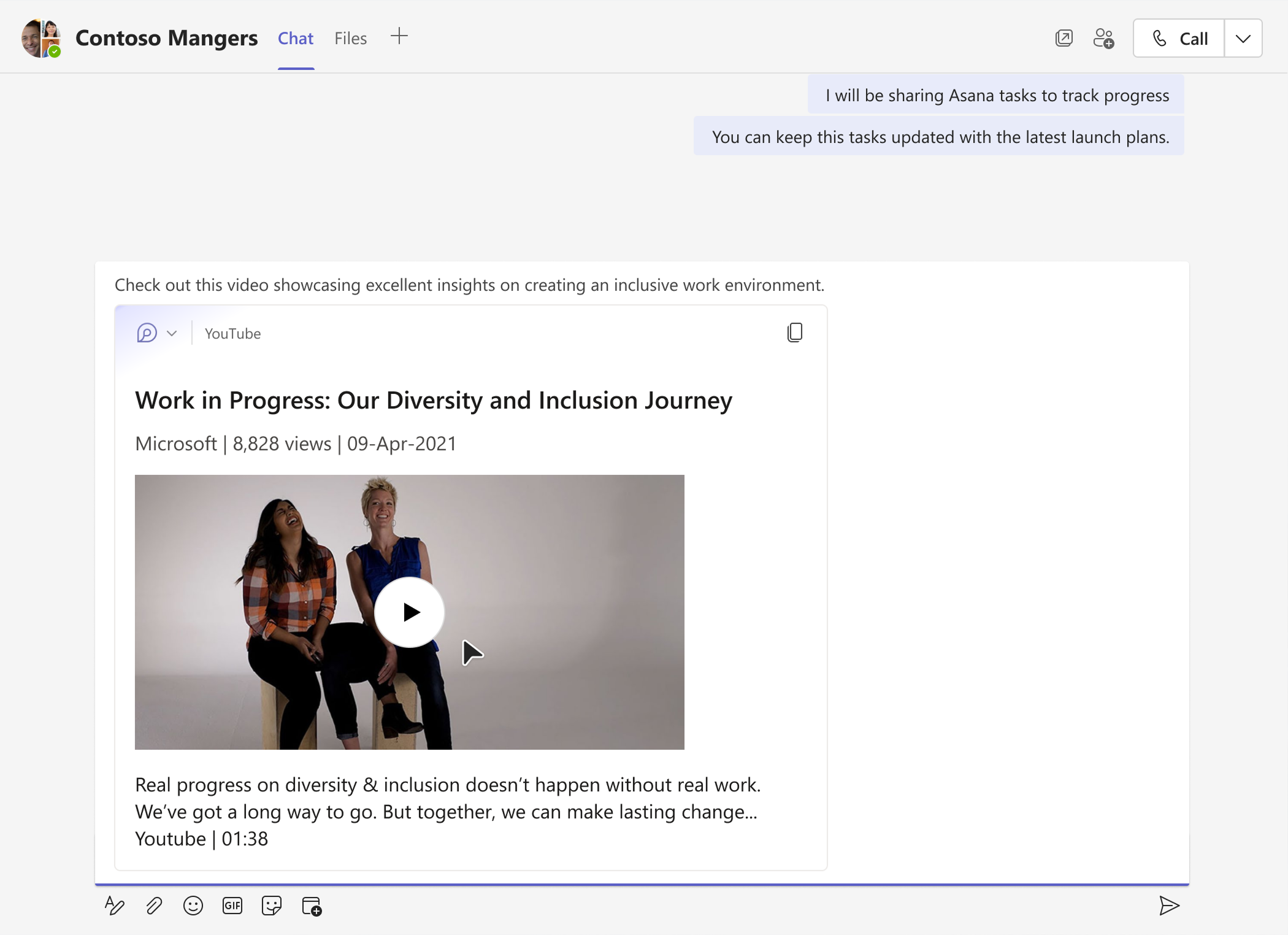Open the sticker picker

click(x=271, y=906)
